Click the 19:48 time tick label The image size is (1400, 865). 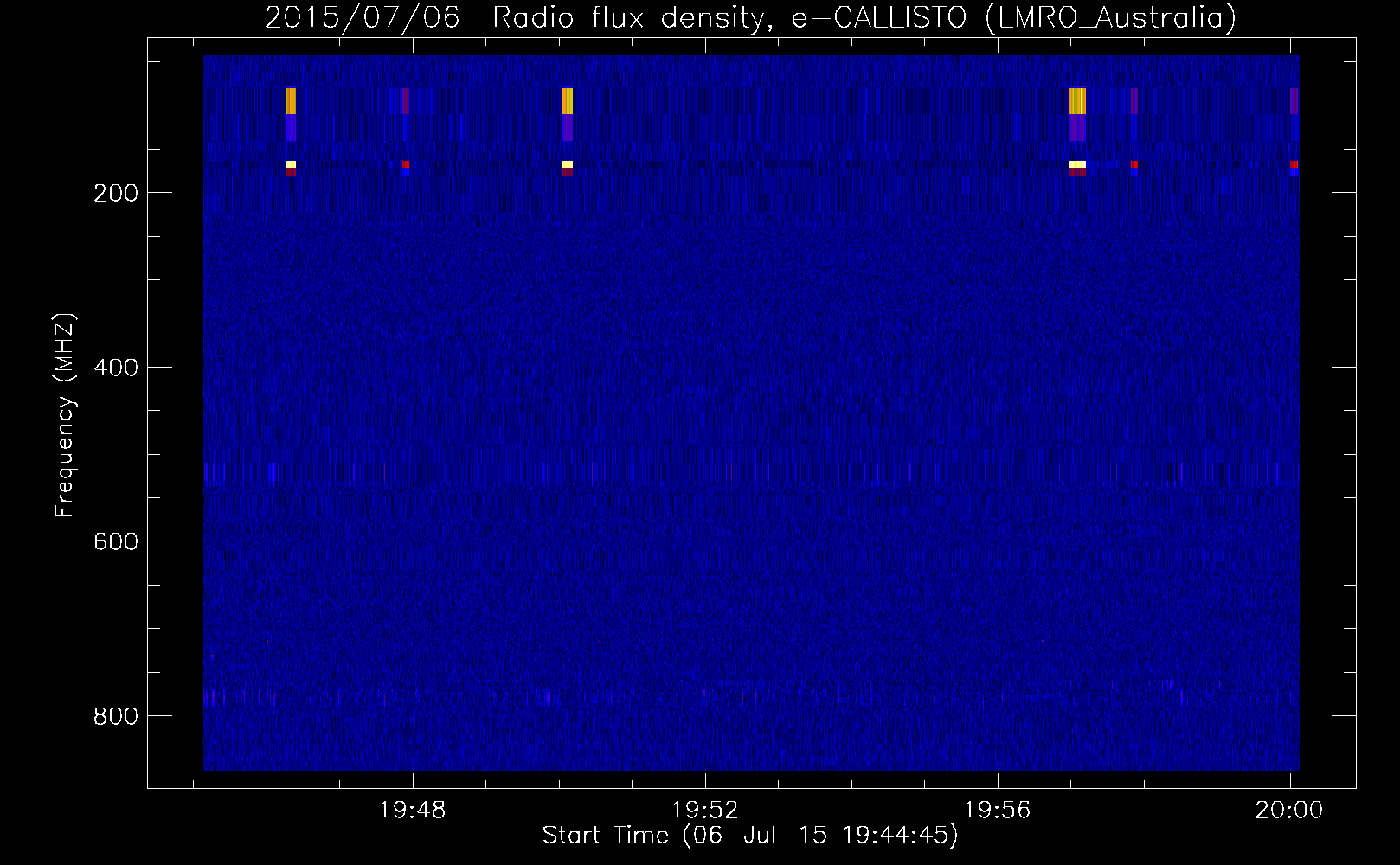412,811
